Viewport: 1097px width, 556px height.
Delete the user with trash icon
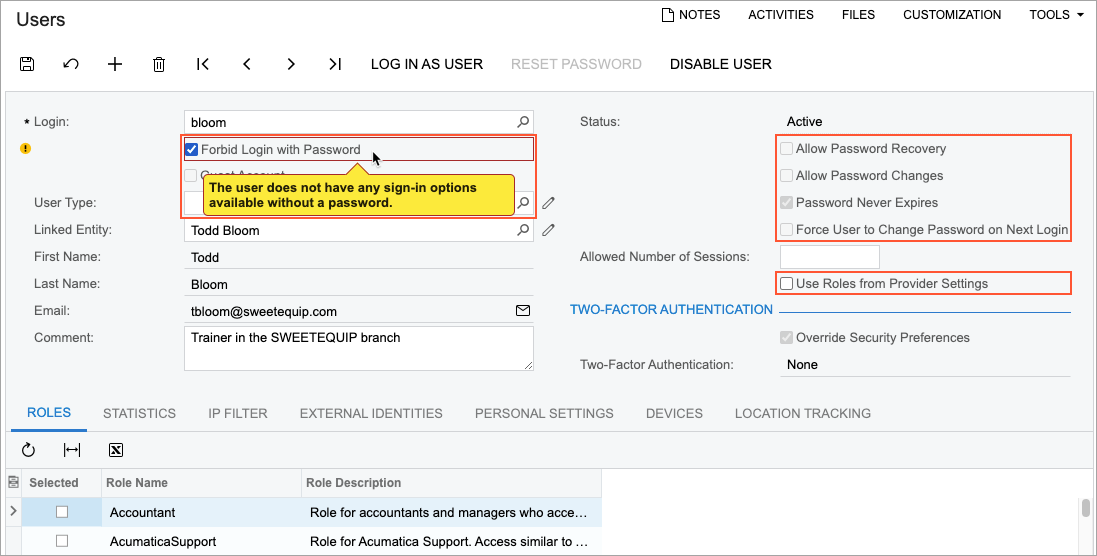(159, 64)
